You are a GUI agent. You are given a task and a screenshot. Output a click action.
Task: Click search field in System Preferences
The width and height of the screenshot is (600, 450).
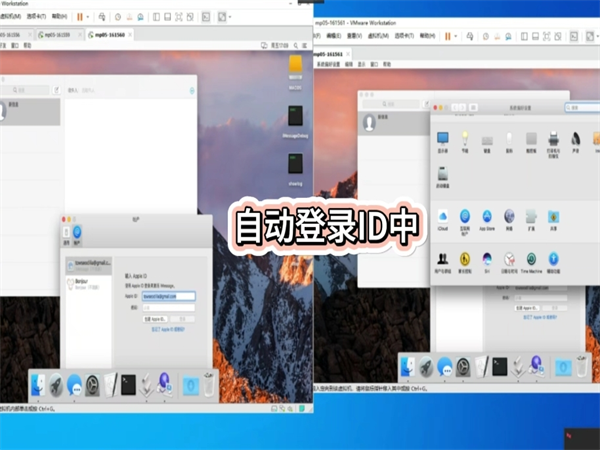(582, 106)
